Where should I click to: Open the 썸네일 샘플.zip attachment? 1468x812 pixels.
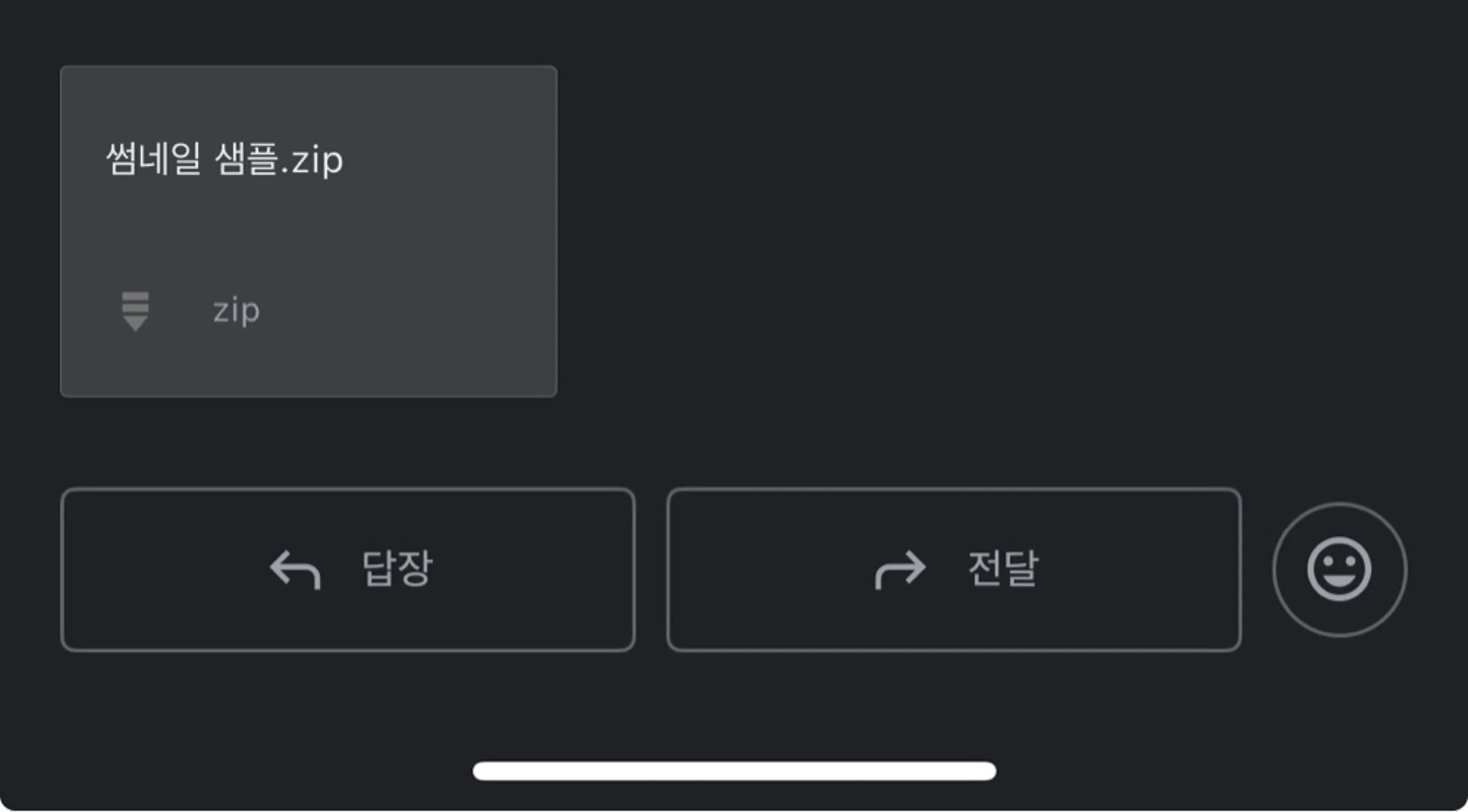pyautogui.click(x=308, y=231)
